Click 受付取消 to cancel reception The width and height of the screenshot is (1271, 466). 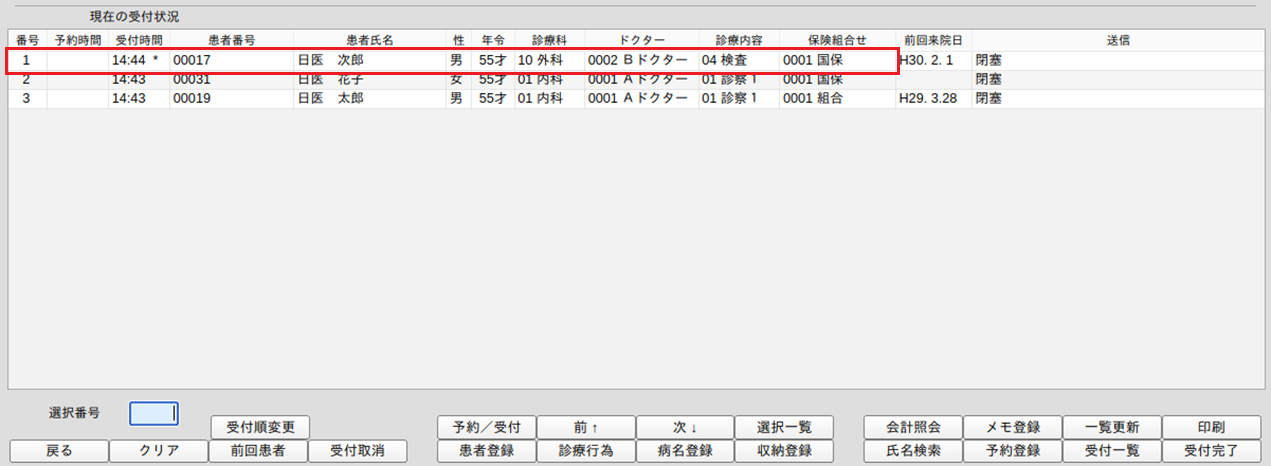(358, 451)
